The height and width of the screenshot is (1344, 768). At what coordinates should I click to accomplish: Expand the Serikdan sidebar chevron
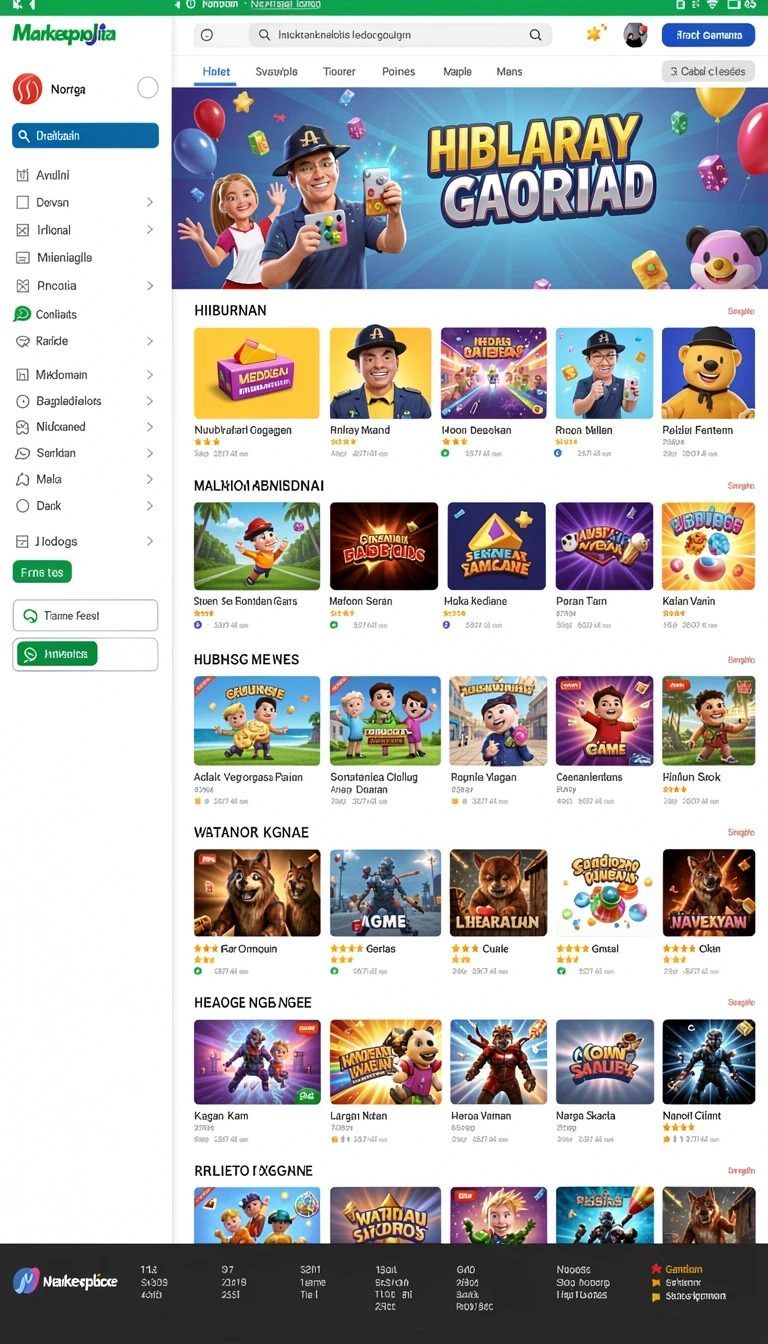click(x=150, y=453)
